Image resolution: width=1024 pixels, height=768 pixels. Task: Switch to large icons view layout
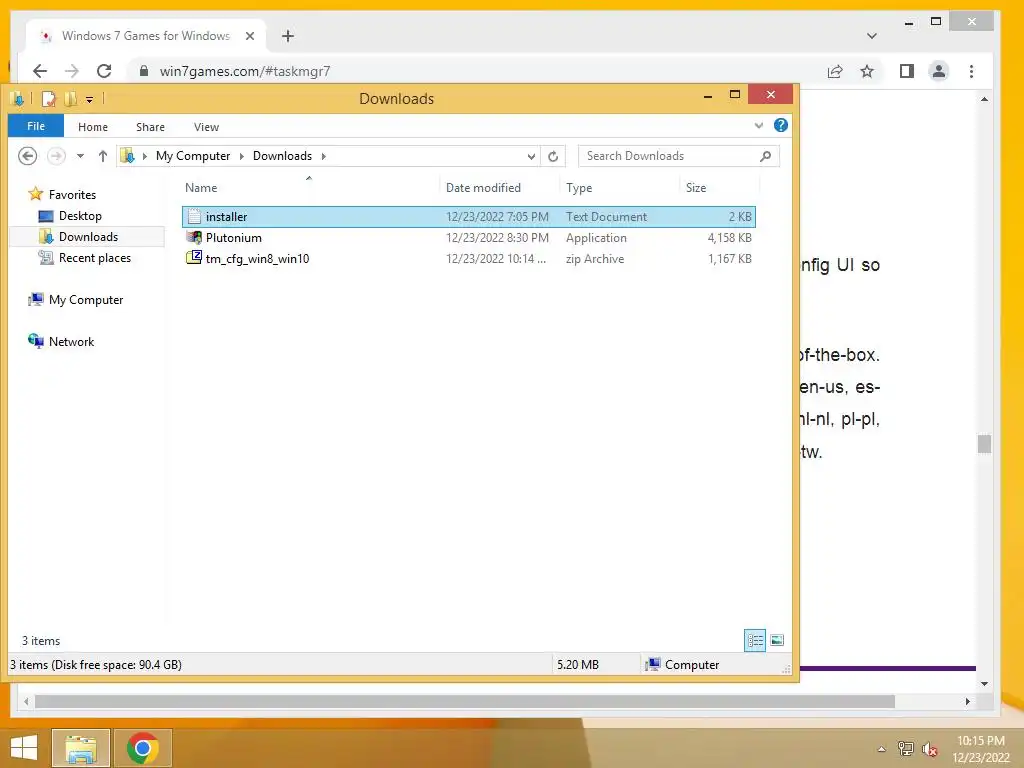click(777, 641)
